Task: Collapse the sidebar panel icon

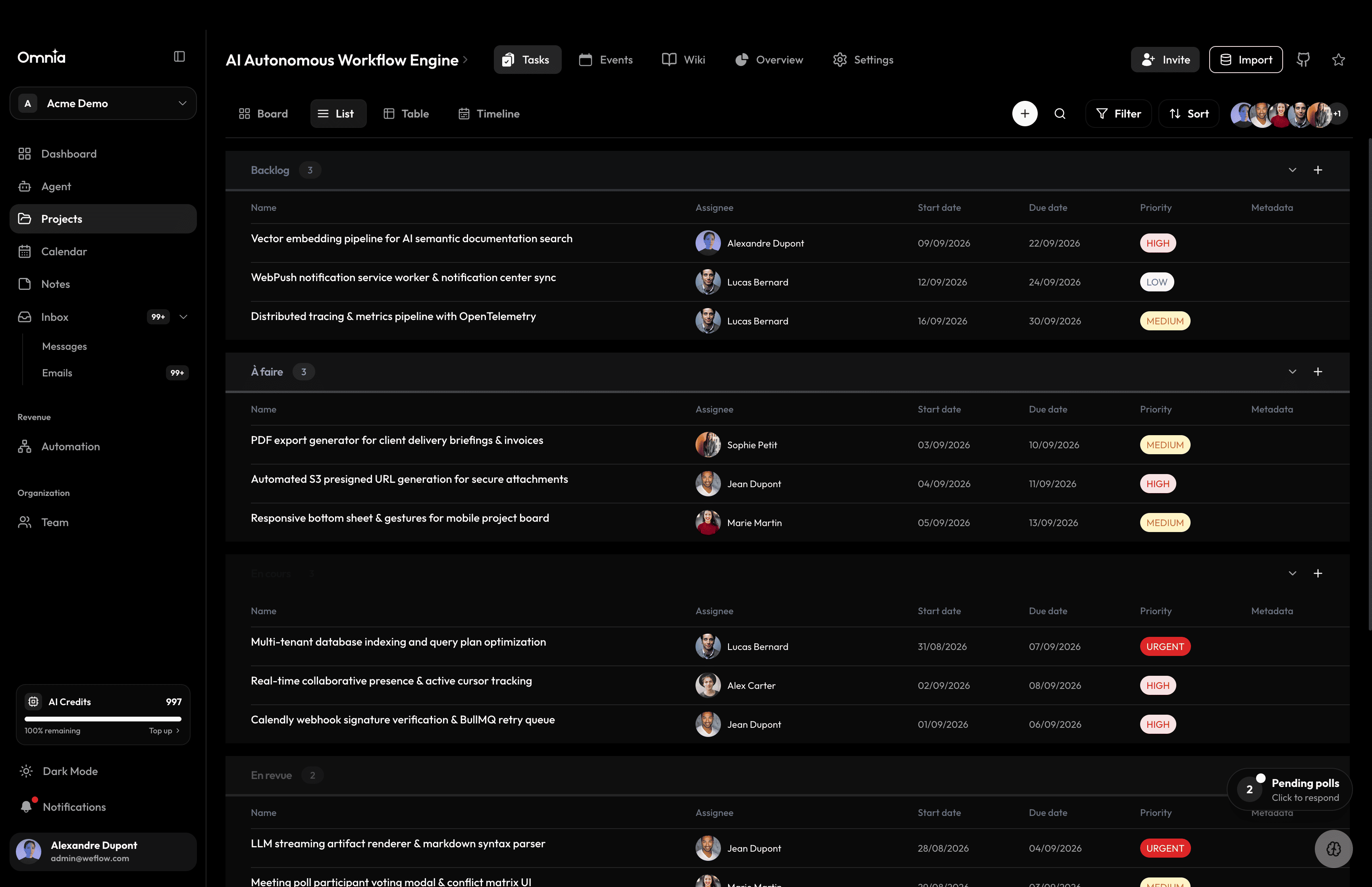Action: (x=179, y=56)
